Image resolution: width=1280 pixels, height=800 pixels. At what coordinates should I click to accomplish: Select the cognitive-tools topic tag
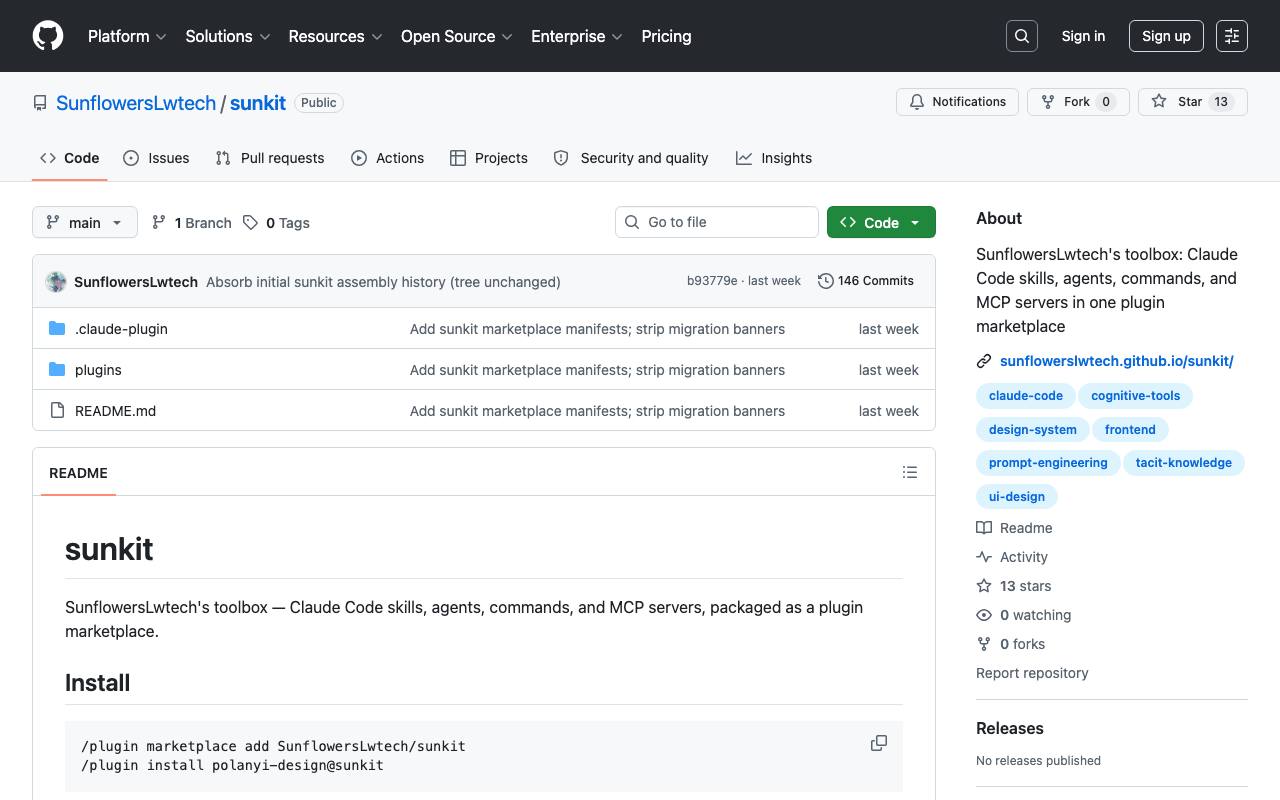point(1136,396)
